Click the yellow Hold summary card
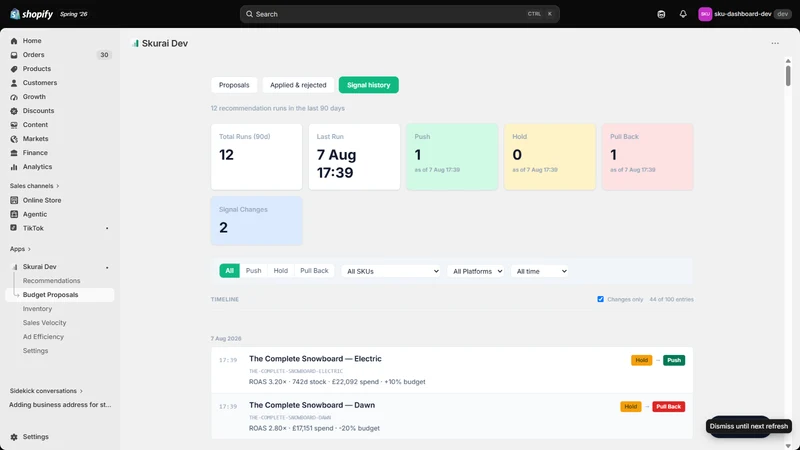Screen dimensions: 800x450 click(x=550, y=157)
